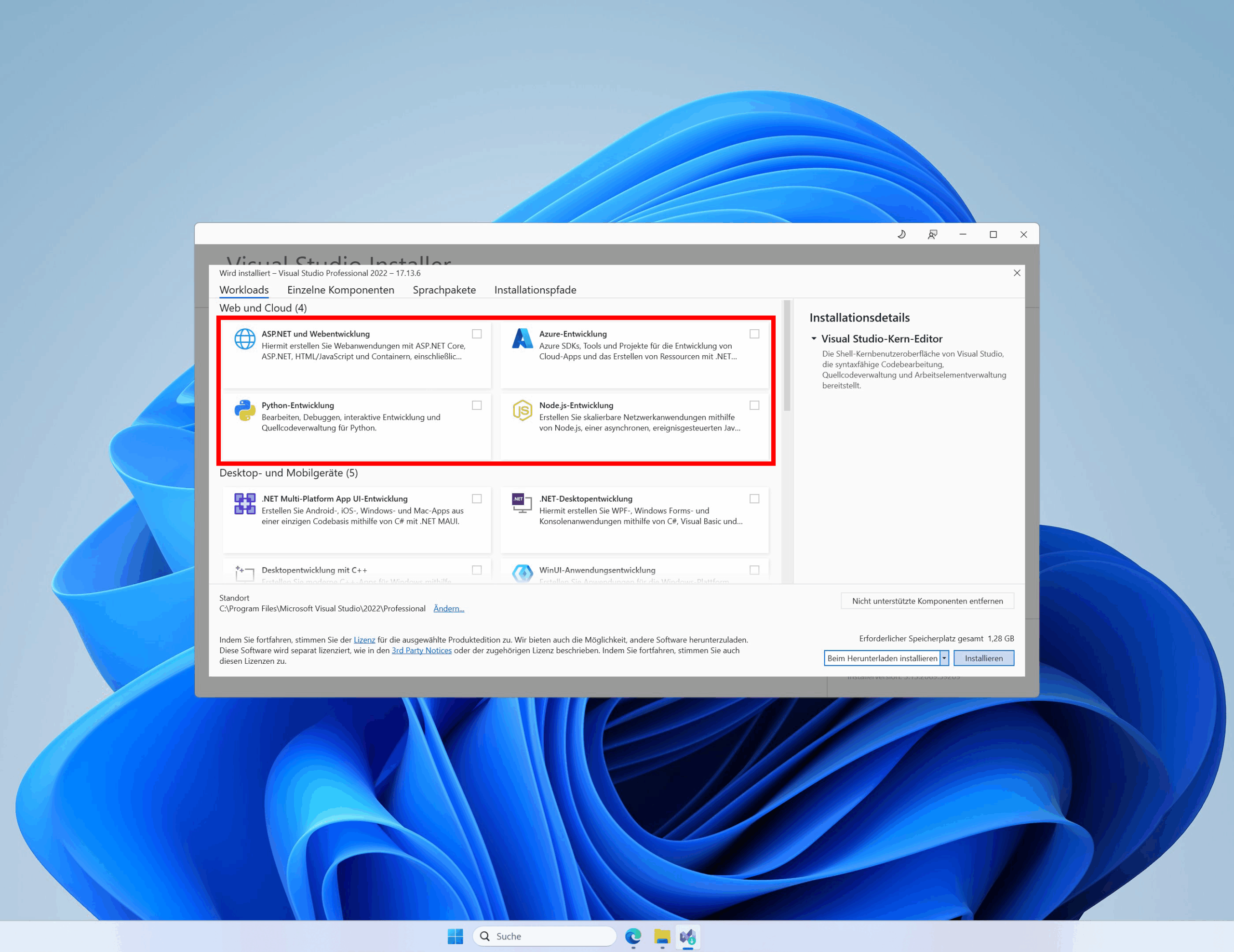1234x952 pixels.
Task: Check the Azure-Entwicklung workload
Action: point(754,334)
